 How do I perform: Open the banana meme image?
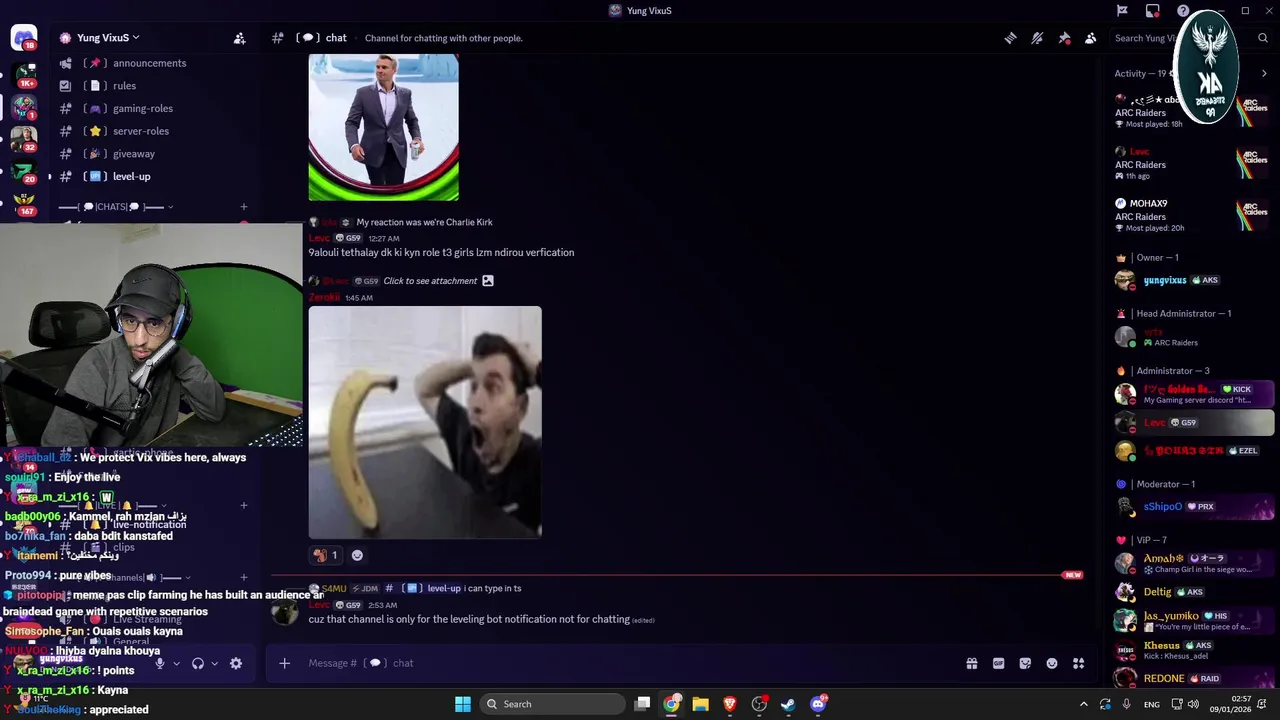[425, 422]
